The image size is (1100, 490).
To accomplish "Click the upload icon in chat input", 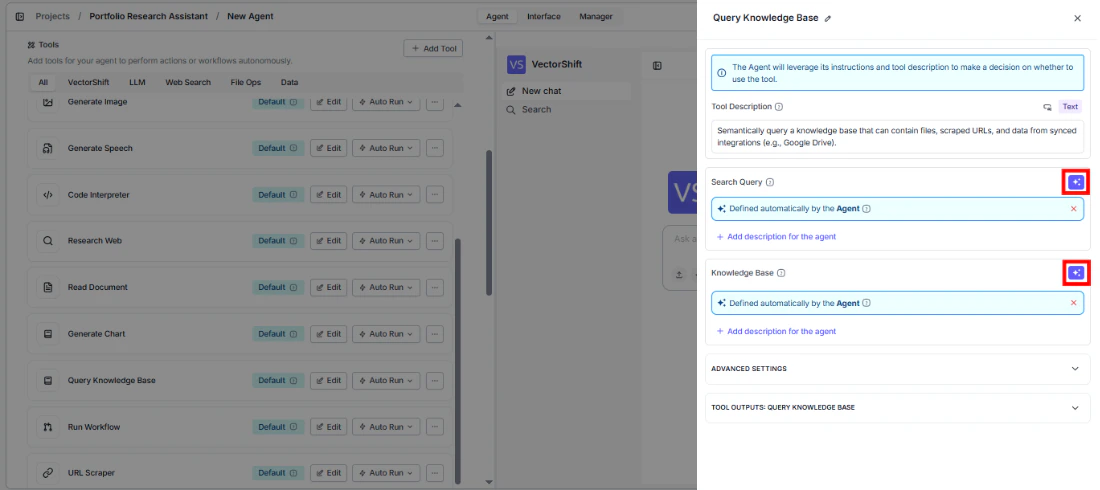I will pos(679,274).
